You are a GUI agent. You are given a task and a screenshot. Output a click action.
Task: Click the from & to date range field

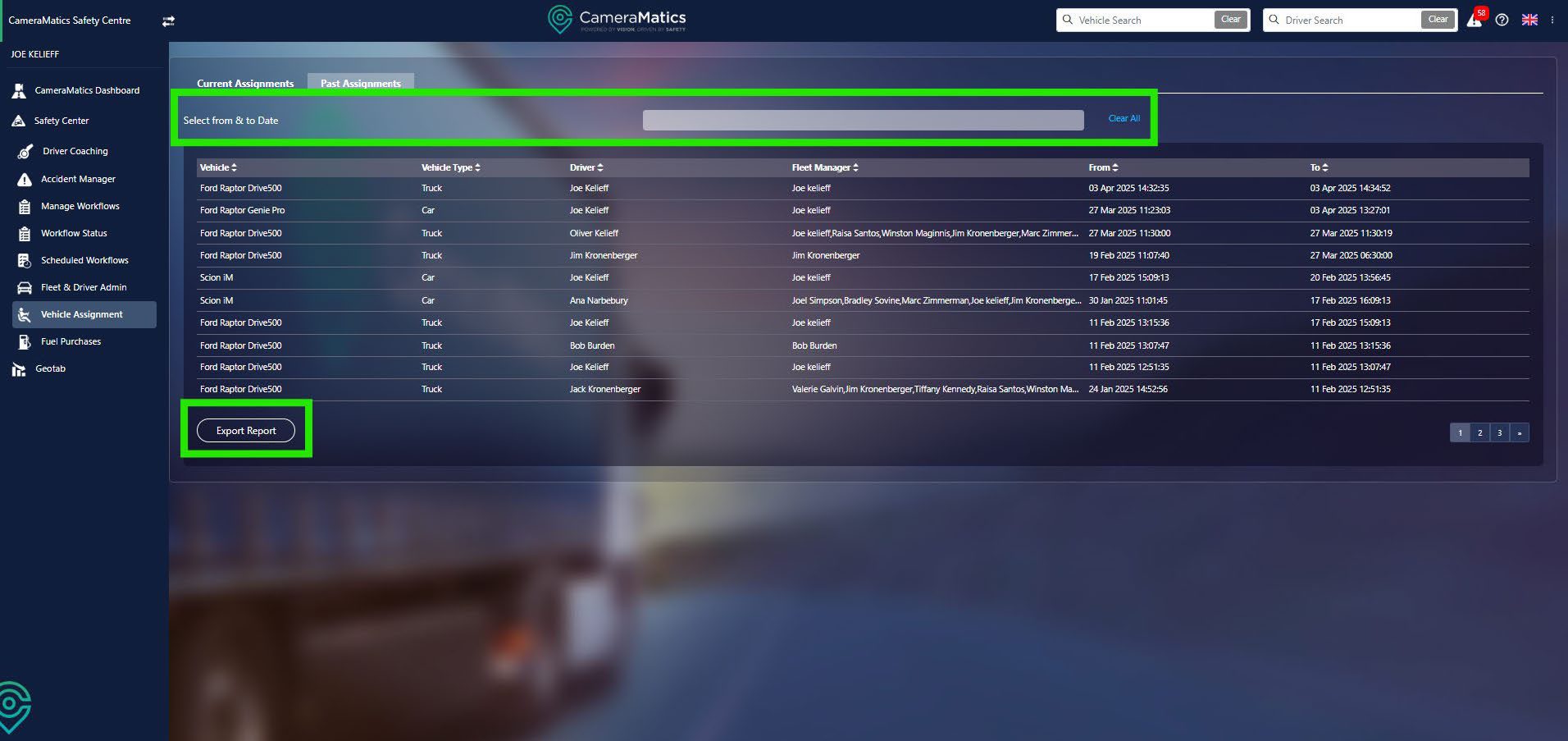click(863, 121)
